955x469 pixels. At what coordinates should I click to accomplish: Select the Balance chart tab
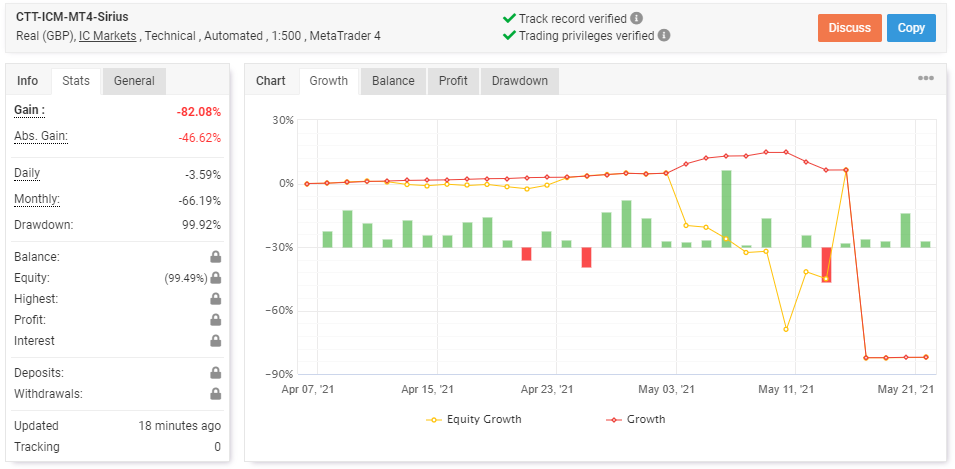coord(393,81)
